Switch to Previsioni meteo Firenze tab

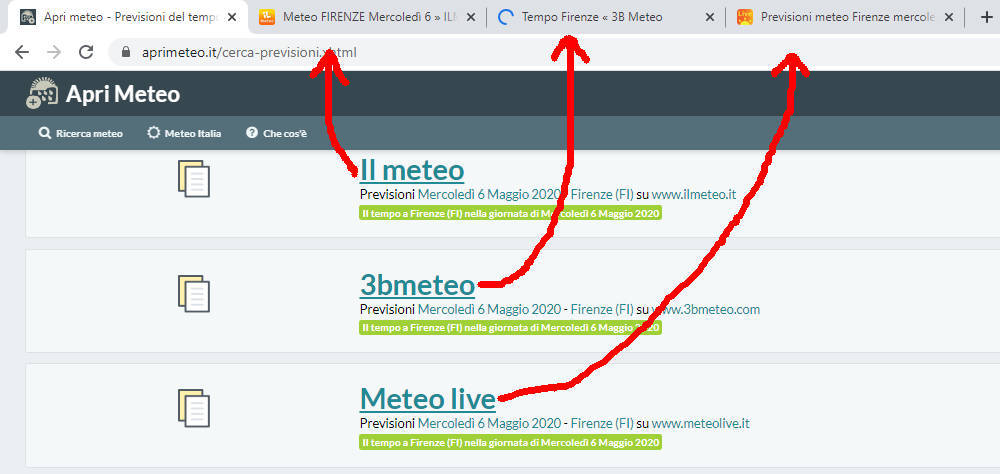tap(845, 17)
